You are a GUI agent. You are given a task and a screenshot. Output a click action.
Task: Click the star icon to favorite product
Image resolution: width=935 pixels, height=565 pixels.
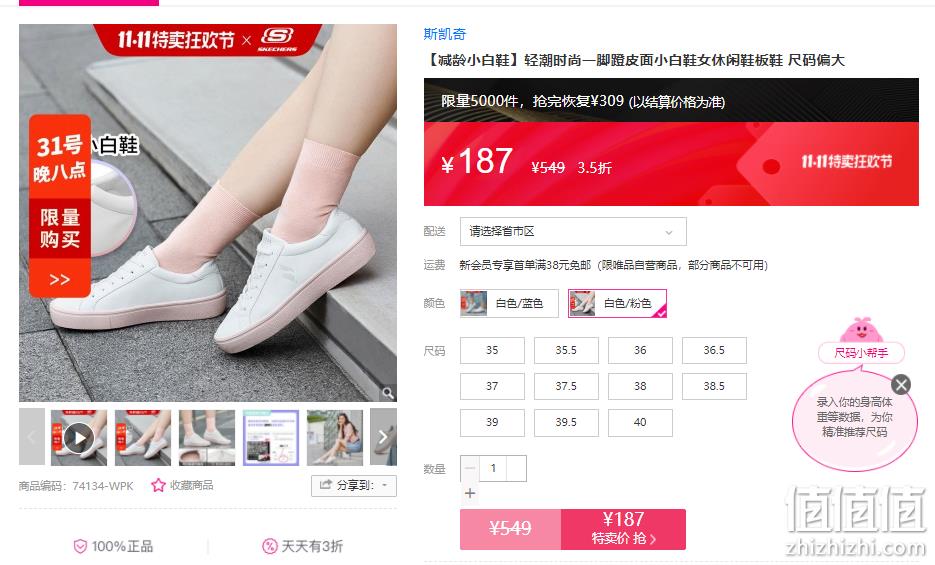click(x=158, y=485)
